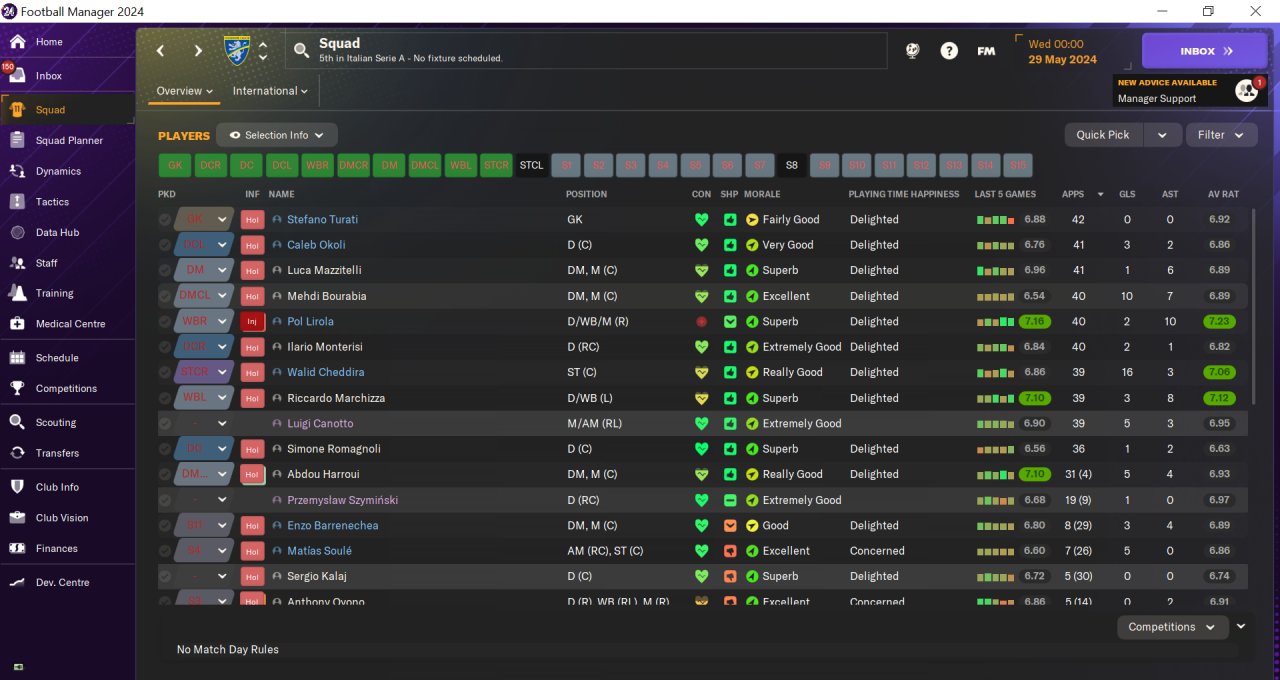
Task: Open the Dynamics sidebar icon
Action: point(17,171)
